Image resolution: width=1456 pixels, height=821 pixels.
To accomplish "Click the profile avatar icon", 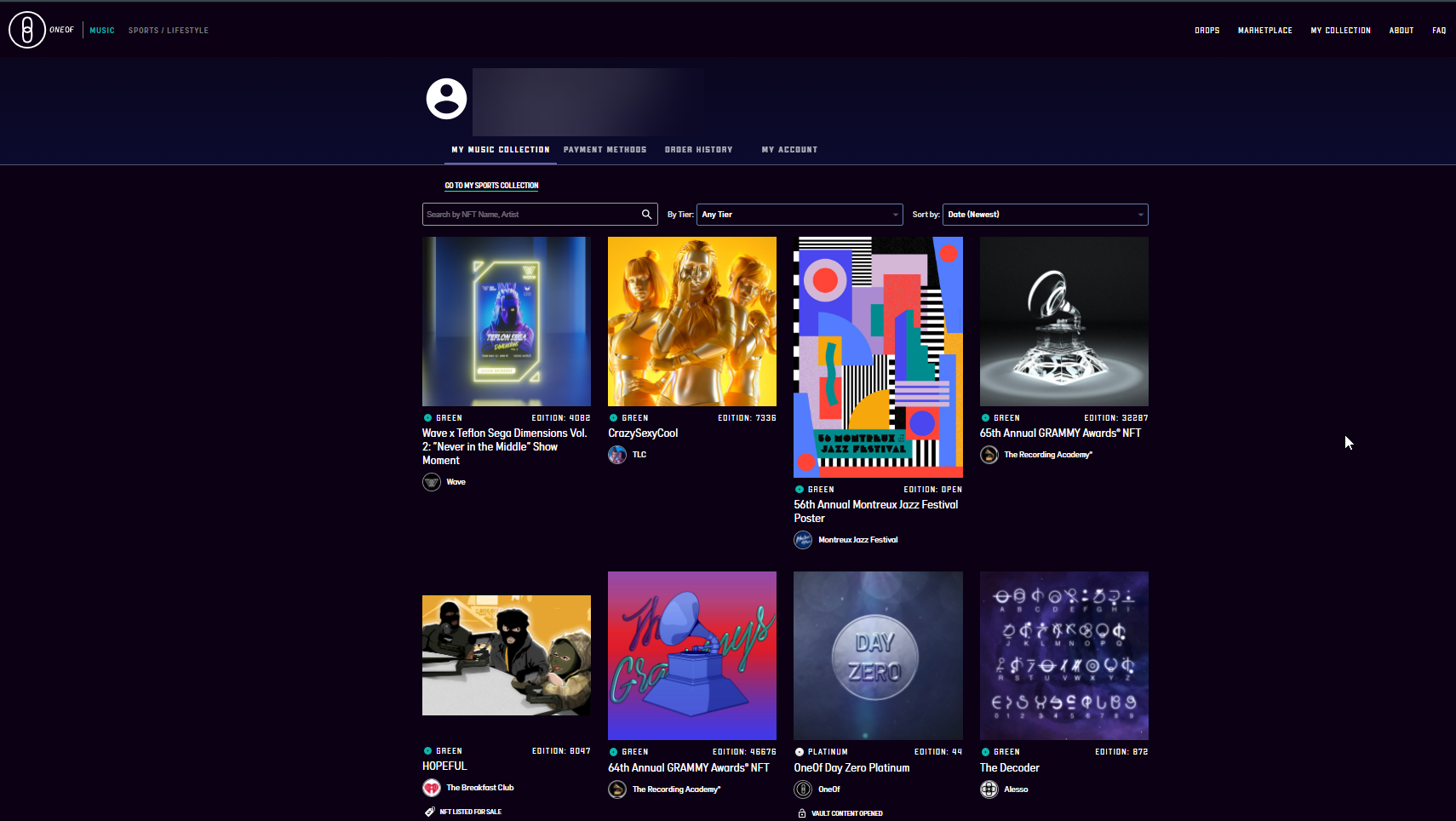I will point(446,99).
